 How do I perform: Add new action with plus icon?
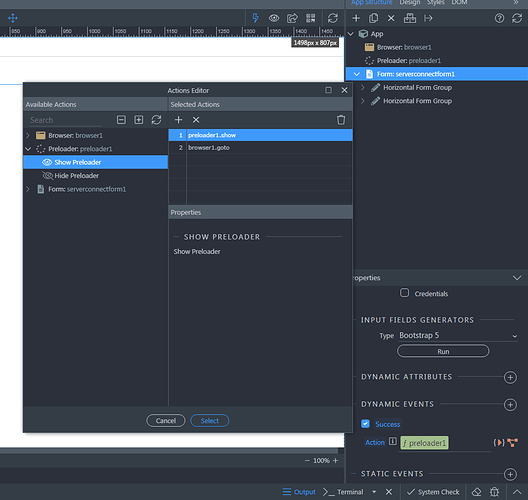pyautogui.click(x=178, y=120)
